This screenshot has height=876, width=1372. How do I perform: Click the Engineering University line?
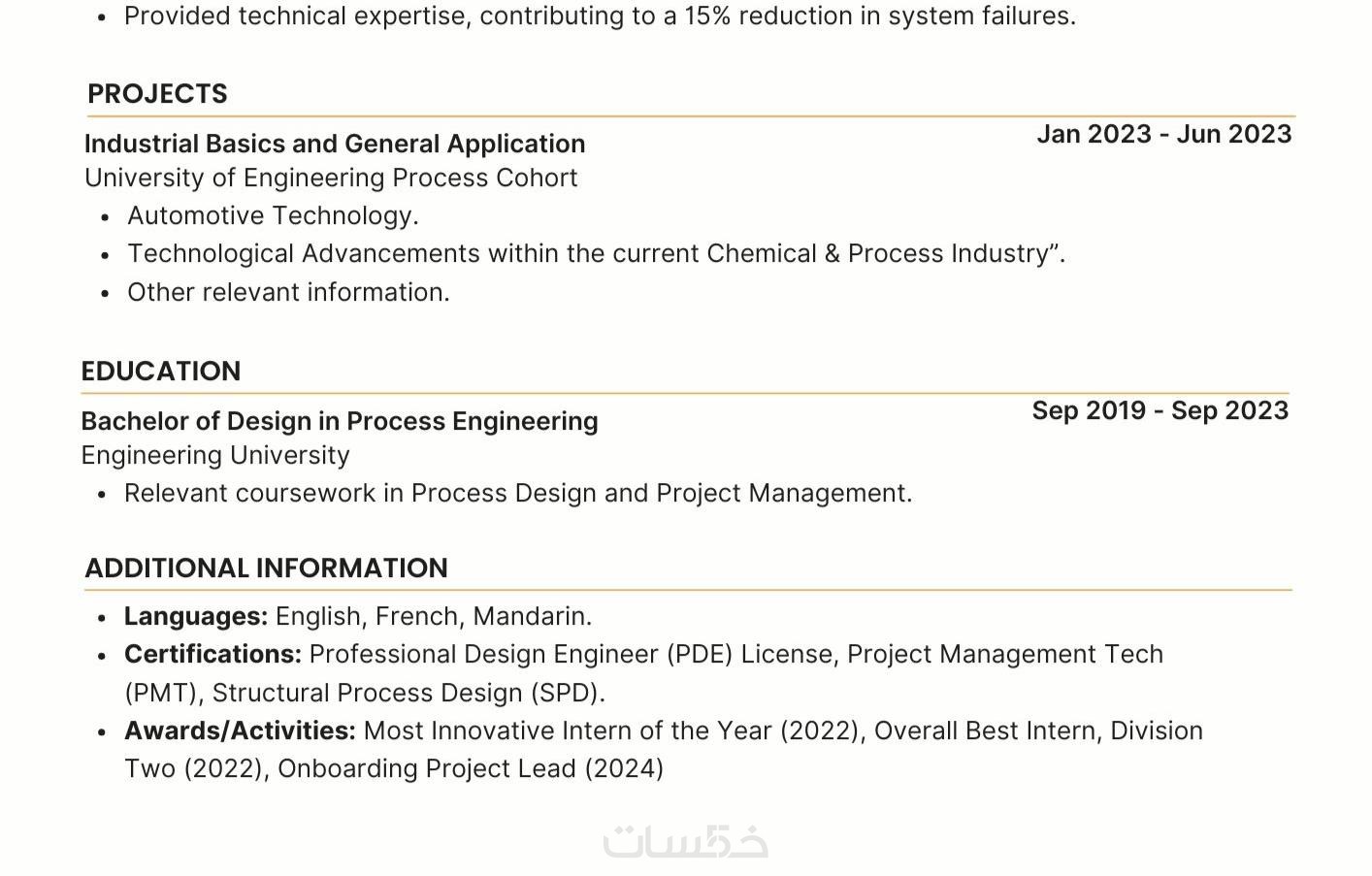pos(215,455)
